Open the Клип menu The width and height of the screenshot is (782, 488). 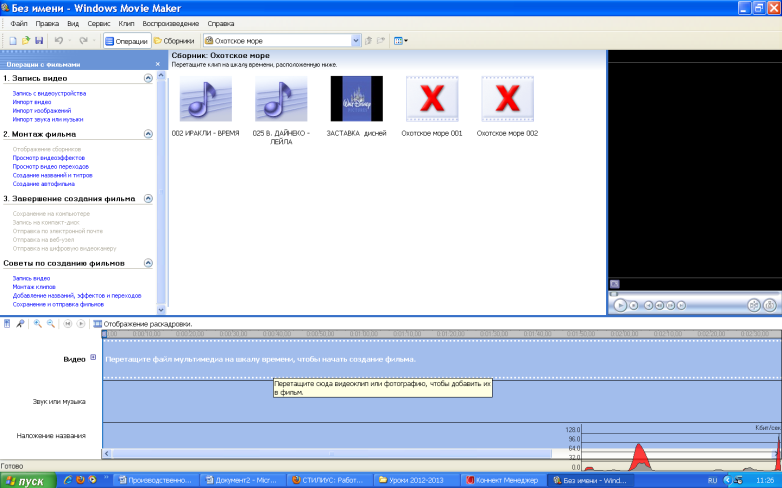point(126,23)
